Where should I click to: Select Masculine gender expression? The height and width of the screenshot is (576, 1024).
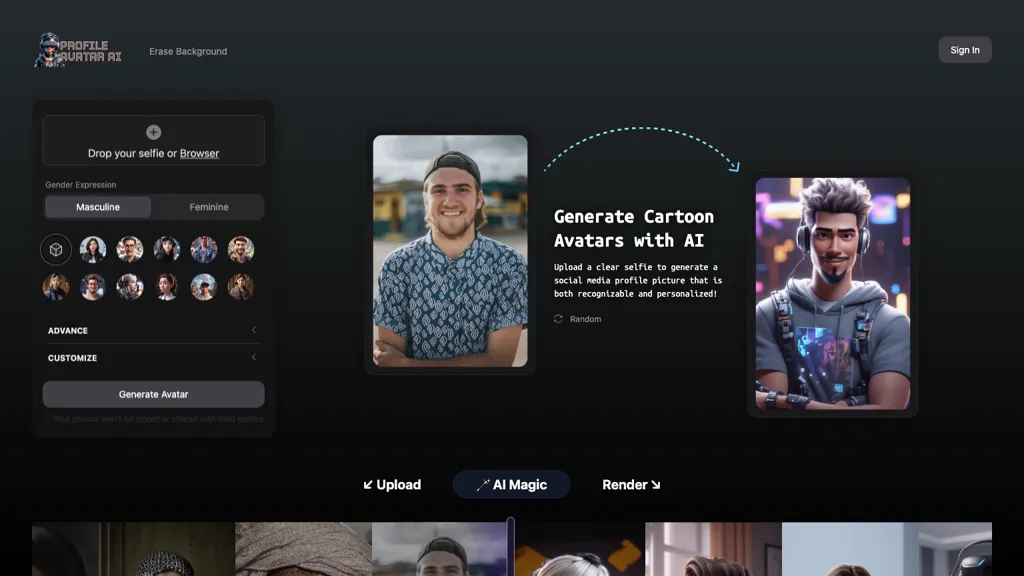click(98, 207)
